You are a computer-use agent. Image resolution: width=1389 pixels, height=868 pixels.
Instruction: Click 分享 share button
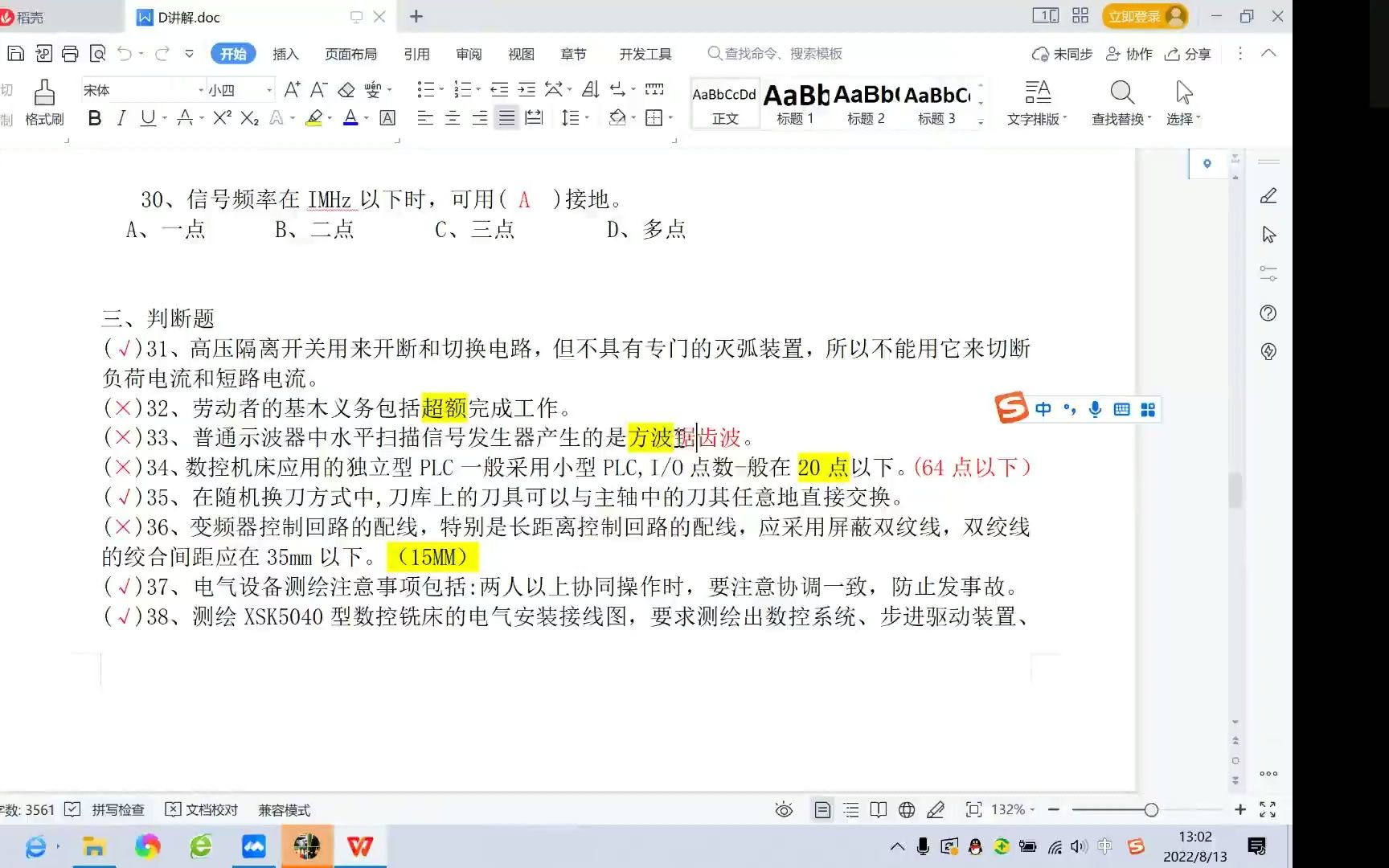[x=1188, y=54]
